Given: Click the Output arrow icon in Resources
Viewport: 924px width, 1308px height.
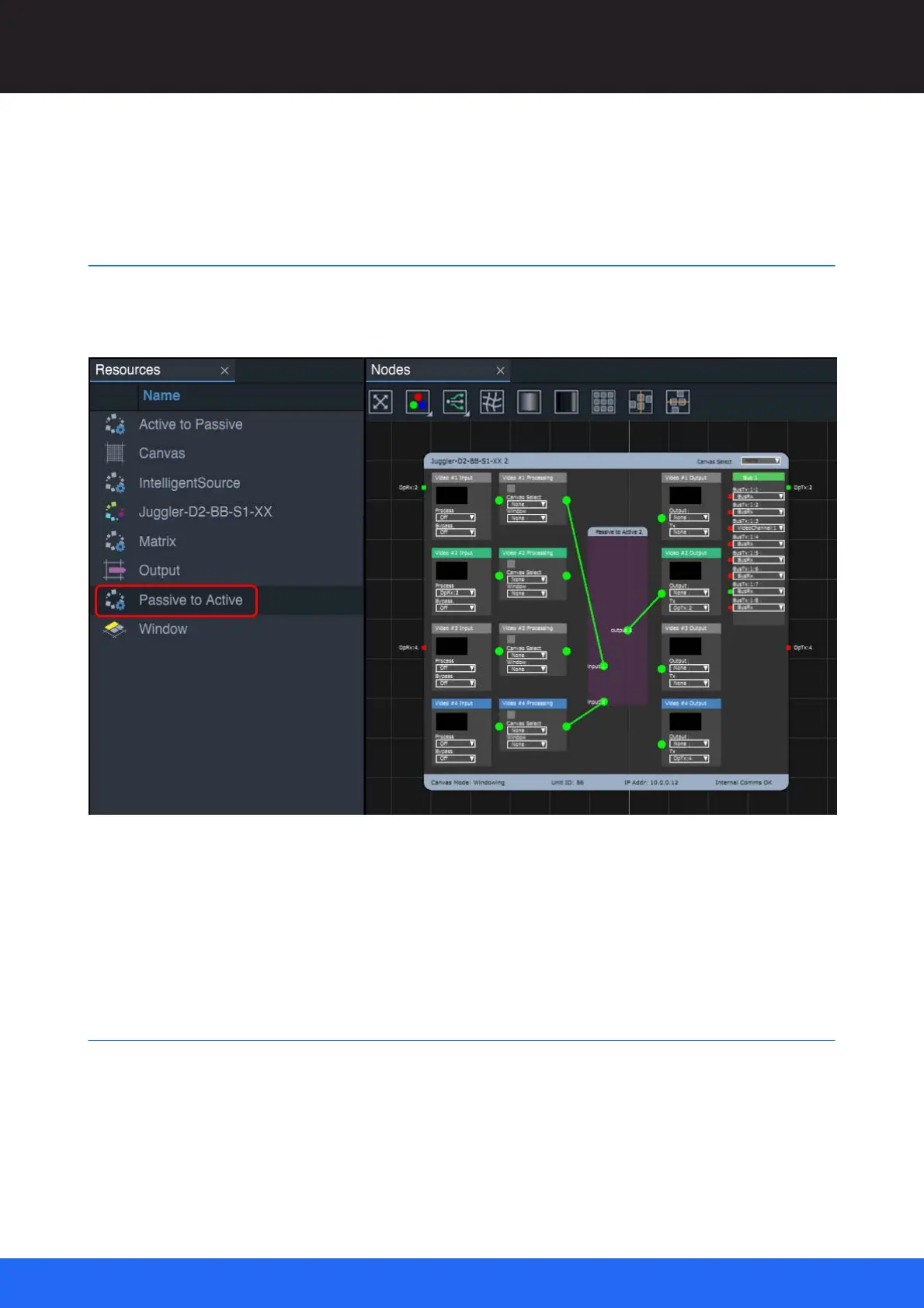Looking at the screenshot, I should (115, 570).
